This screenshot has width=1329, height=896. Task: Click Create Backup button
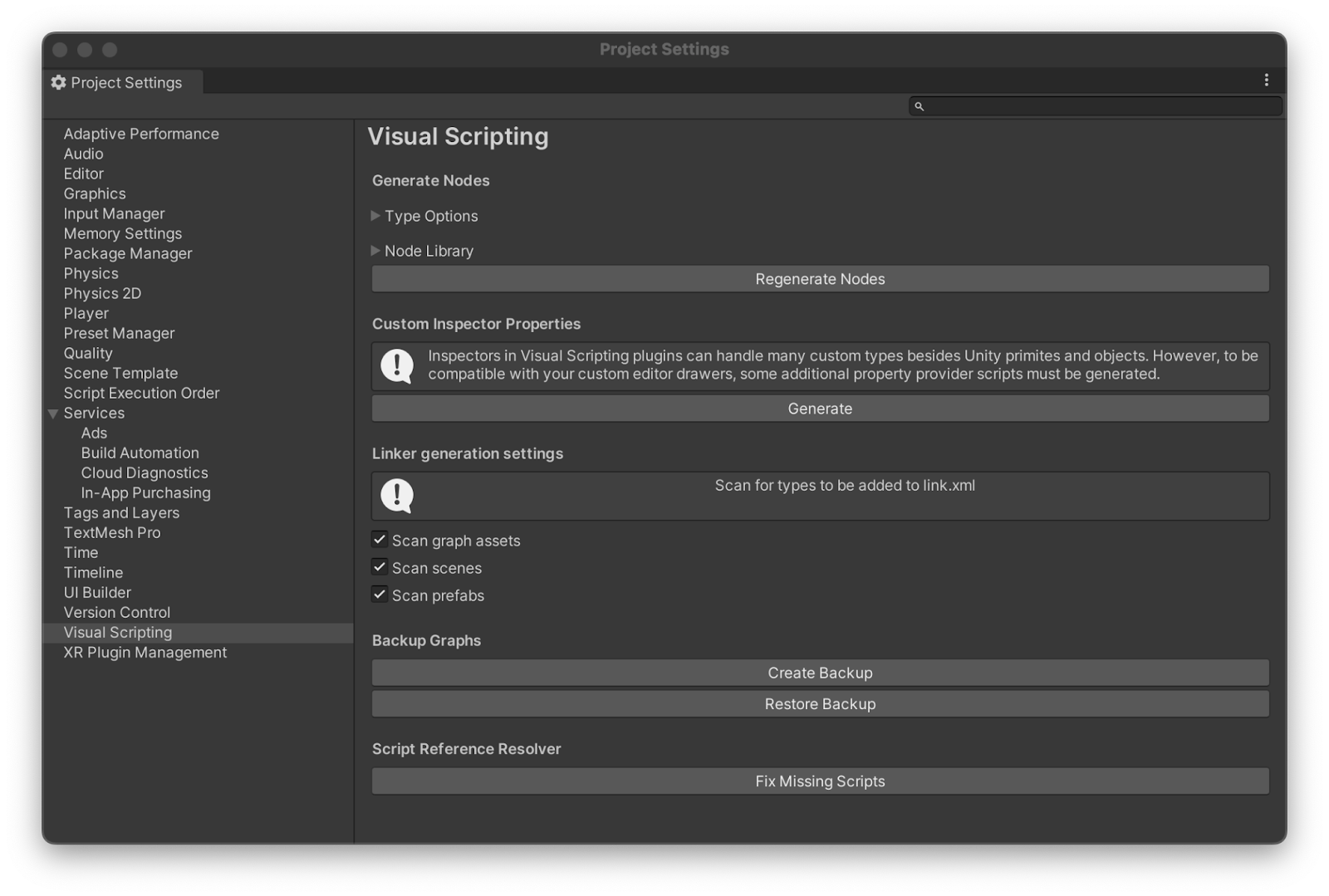[820, 673]
